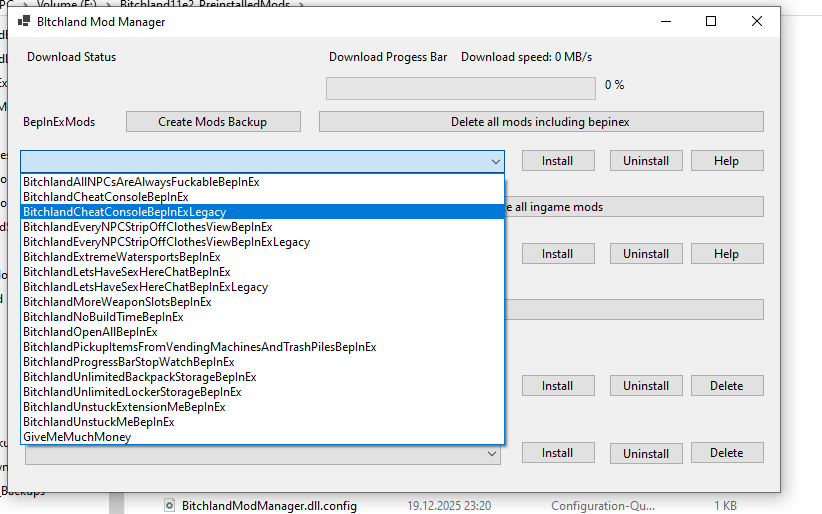The height and width of the screenshot is (514, 822).
Task: Select BitchlandAllNPCsAreAlwaysFuckableBepInEx from list
Action: (x=262, y=182)
